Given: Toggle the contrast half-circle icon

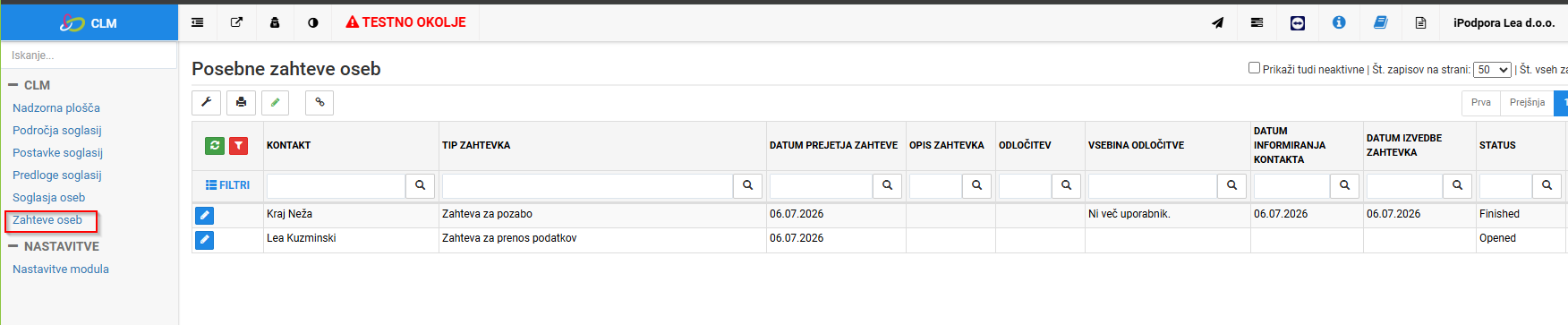Looking at the screenshot, I should 313,22.
